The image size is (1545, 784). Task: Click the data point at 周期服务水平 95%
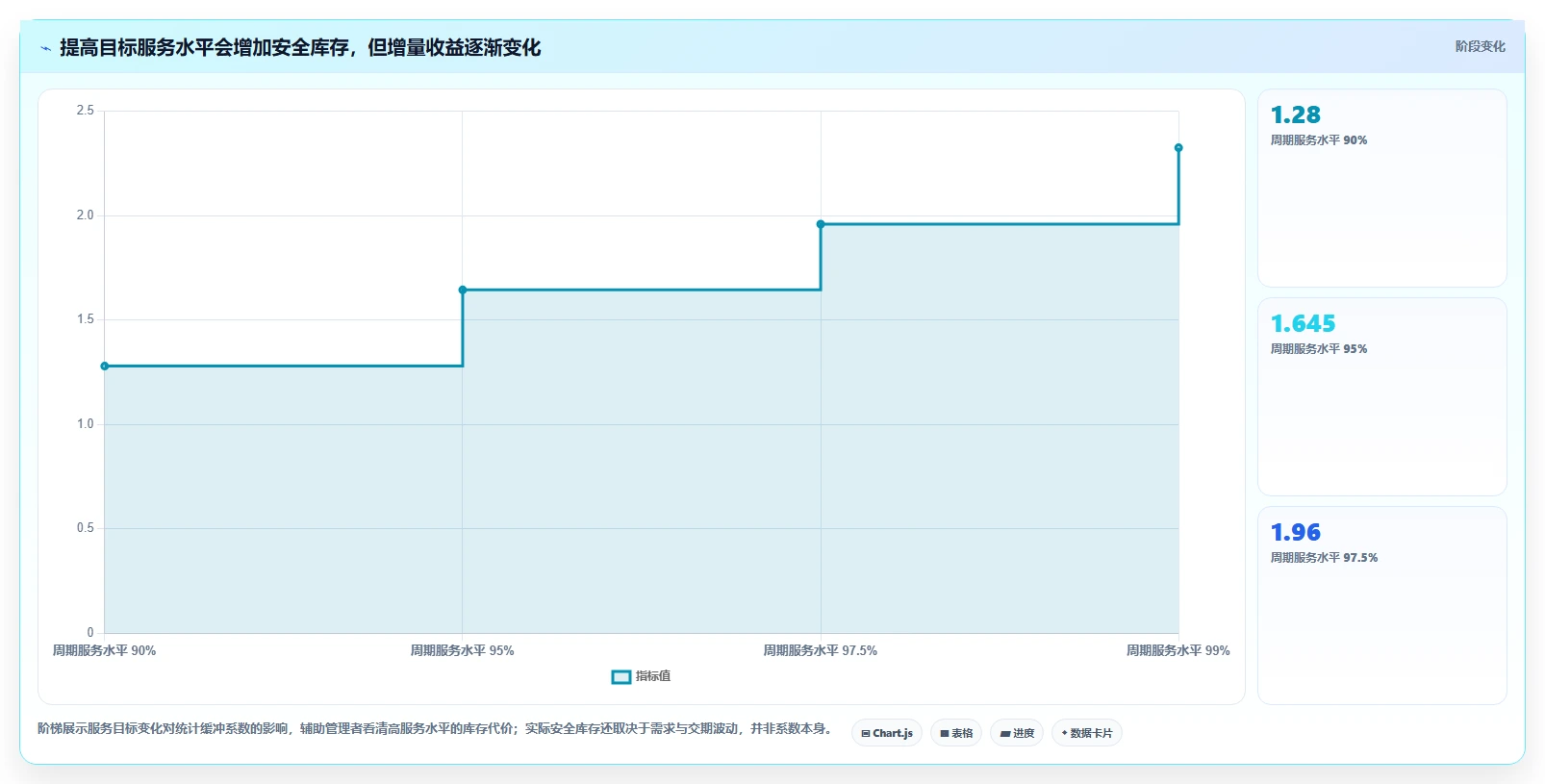point(463,290)
